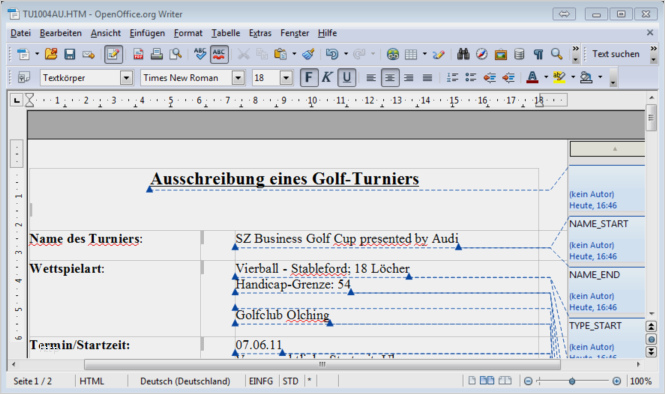Click the New document icon
Viewport: 665px width, 394px height.
23,54
